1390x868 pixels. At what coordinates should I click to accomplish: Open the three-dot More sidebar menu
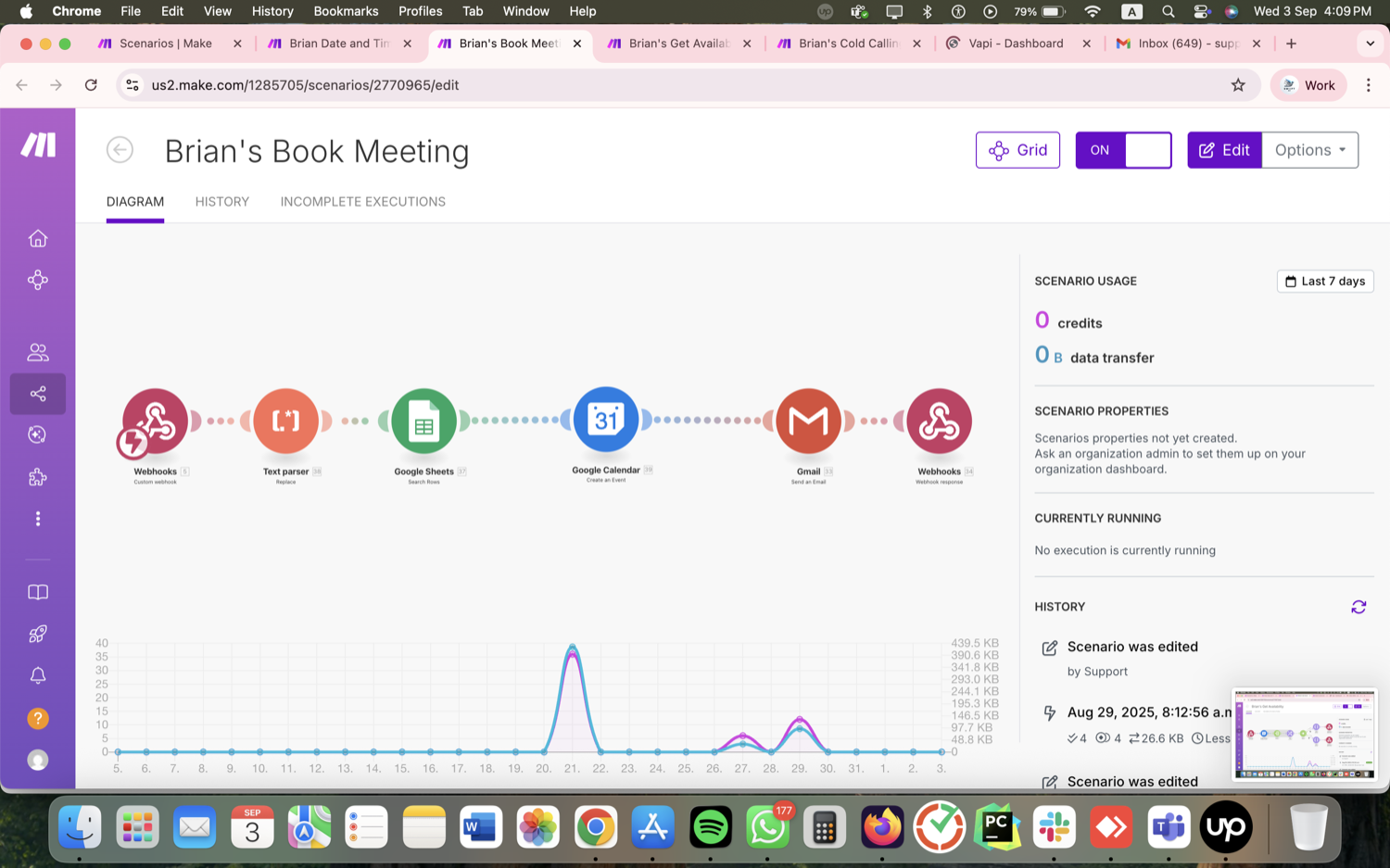point(38,519)
